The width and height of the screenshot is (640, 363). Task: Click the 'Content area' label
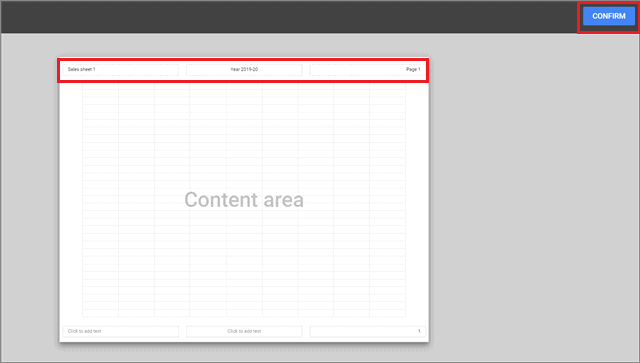pyautogui.click(x=244, y=200)
